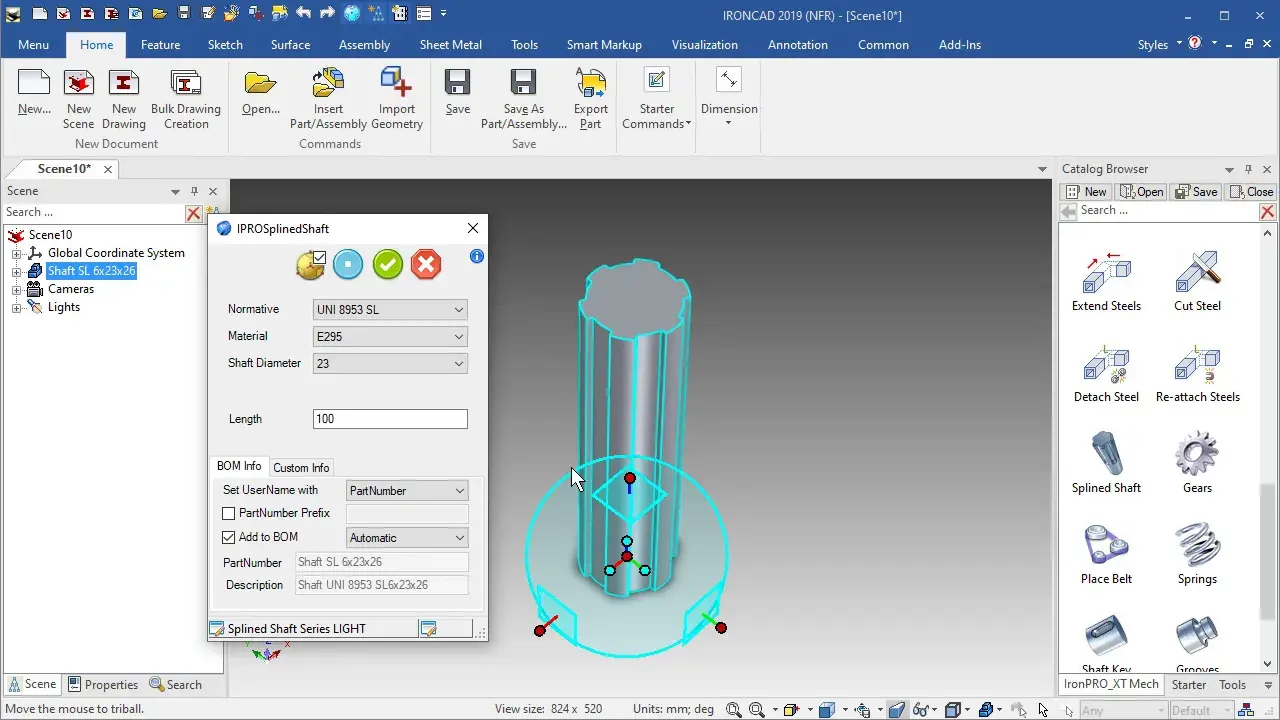This screenshot has height=720, width=1280.
Task: Click the New Scene ribbon icon
Action: coord(79,100)
